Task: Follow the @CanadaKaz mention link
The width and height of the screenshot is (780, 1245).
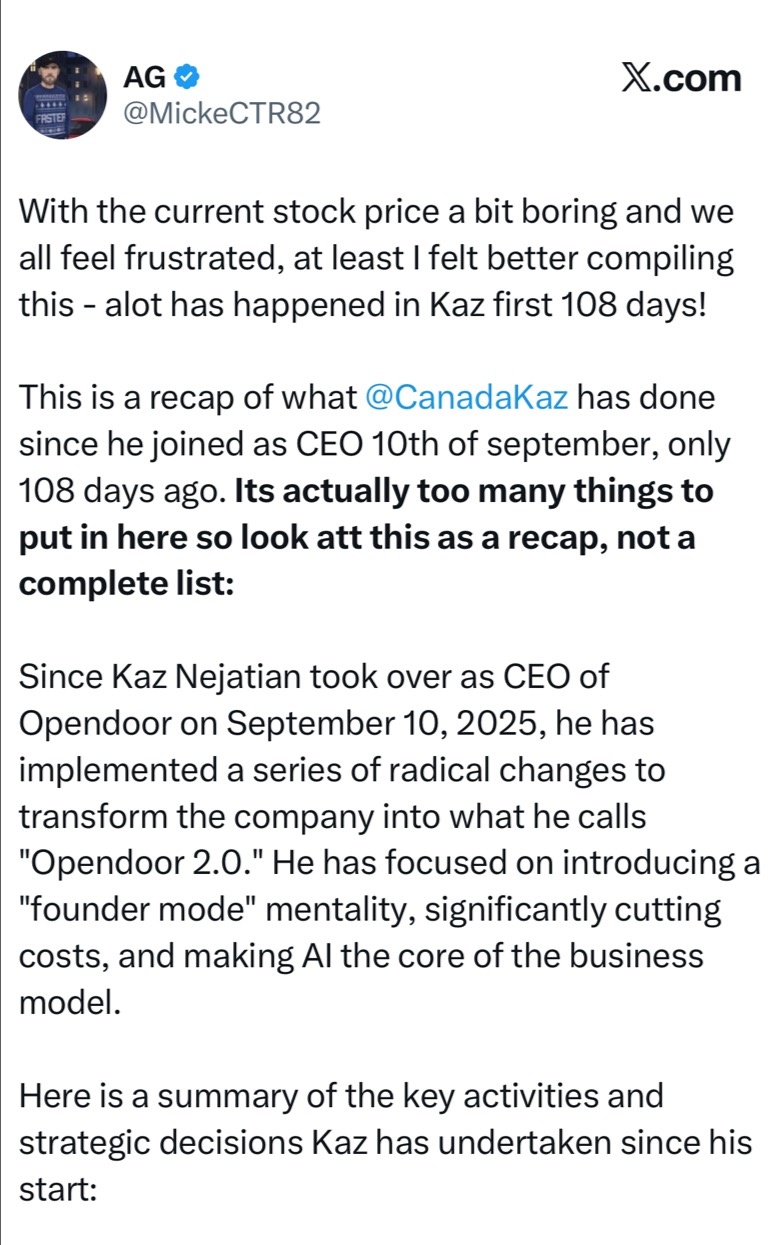Action: click(x=468, y=398)
